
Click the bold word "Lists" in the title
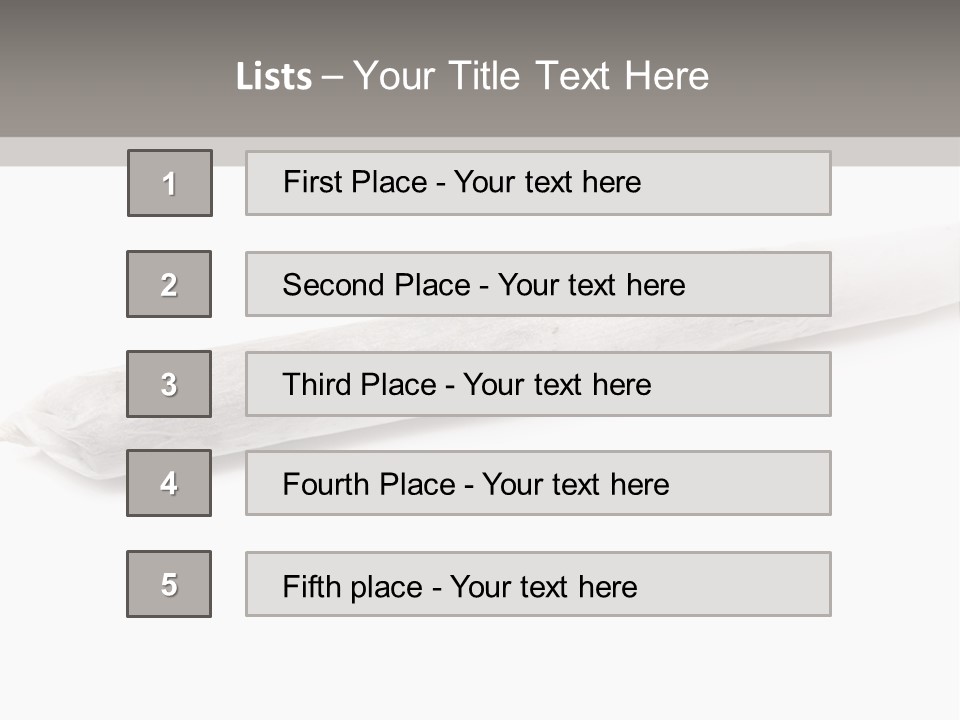[x=274, y=77]
